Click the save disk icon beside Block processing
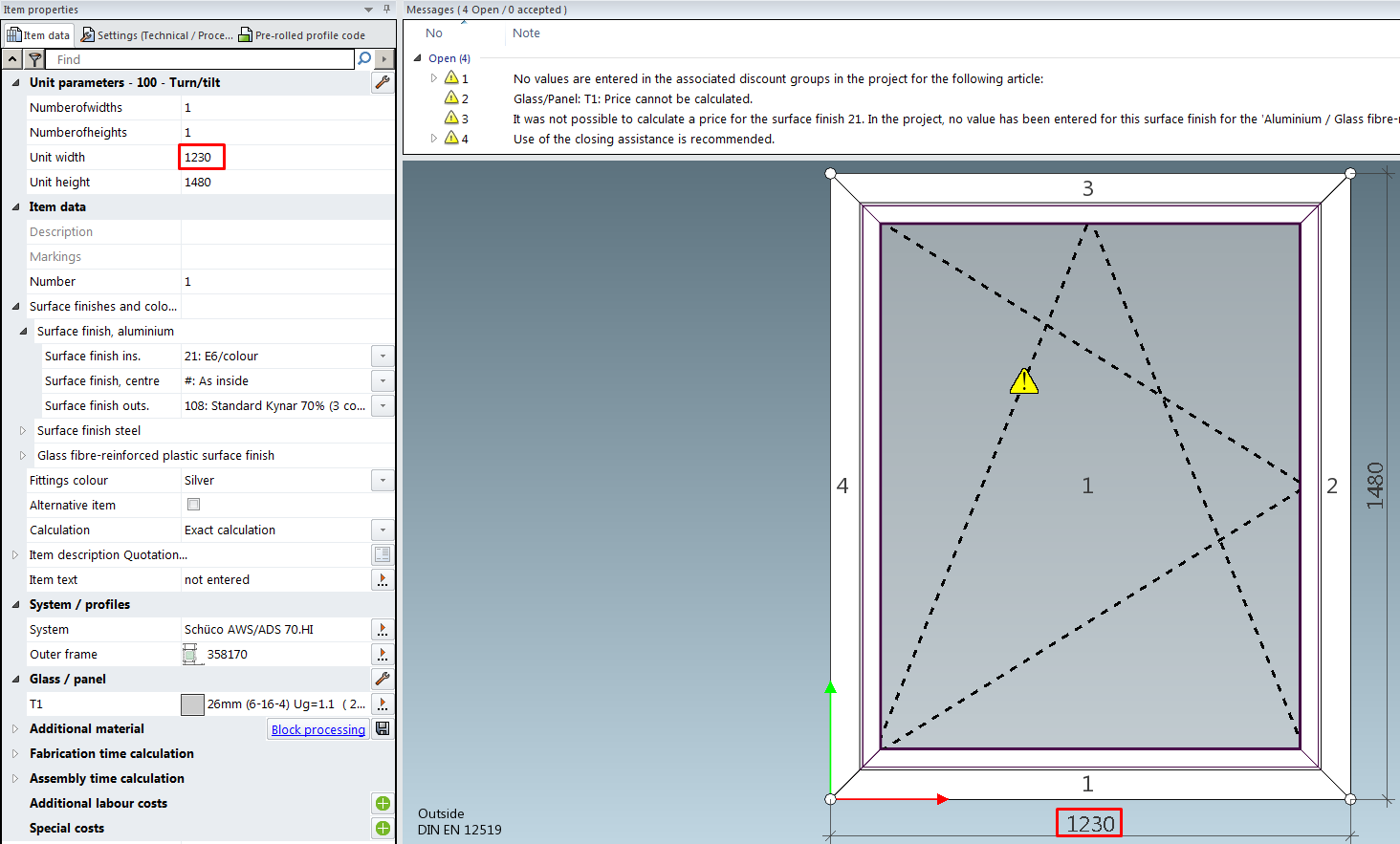The width and height of the screenshot is (1400, 844). pyautogui.click(x=383, y=729)
